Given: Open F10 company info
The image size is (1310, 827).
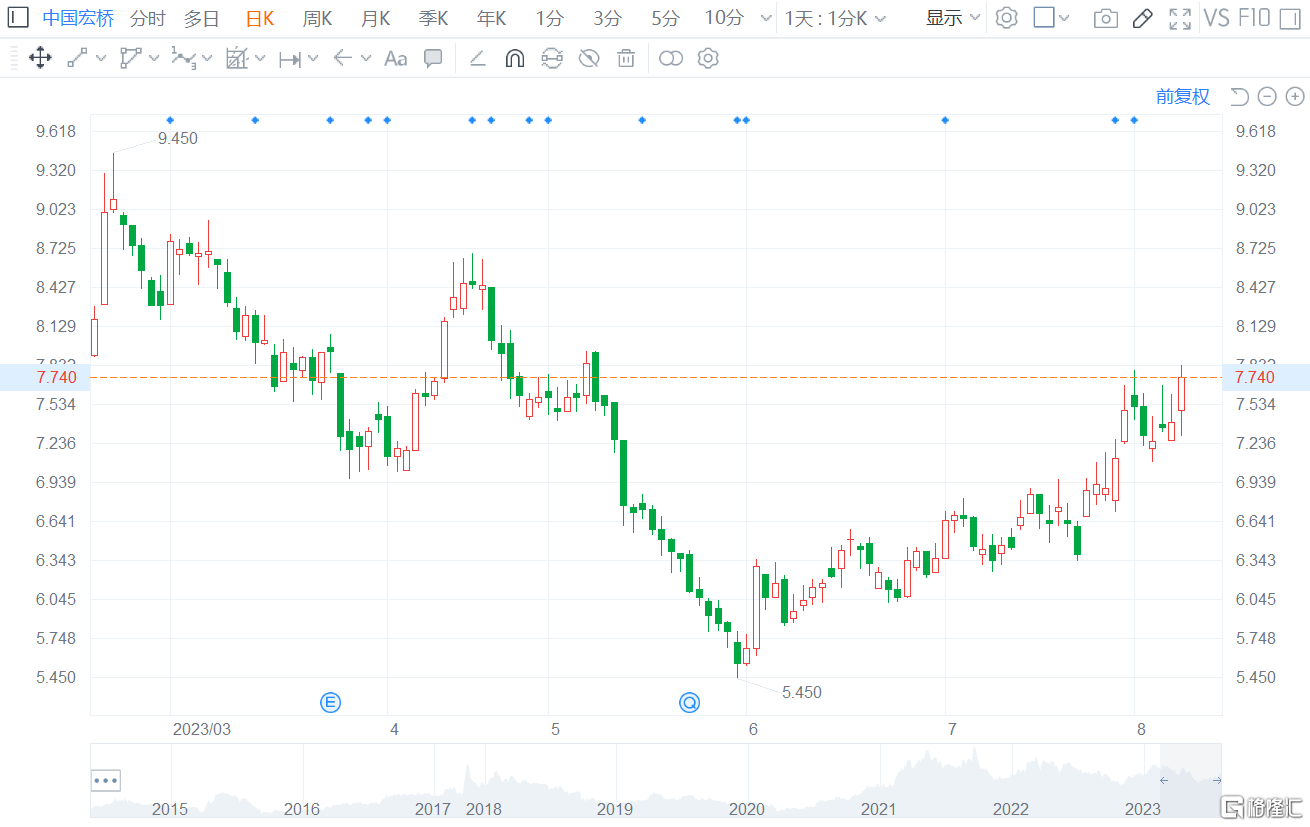Looking at the screenshot, I should pos(1254,18).
